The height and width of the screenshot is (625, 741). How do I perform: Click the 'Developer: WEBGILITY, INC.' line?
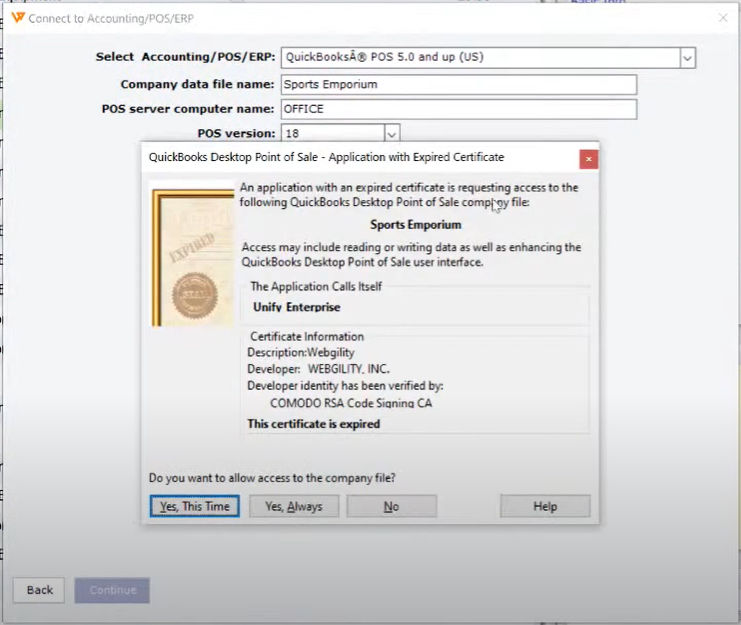[318, 369]
